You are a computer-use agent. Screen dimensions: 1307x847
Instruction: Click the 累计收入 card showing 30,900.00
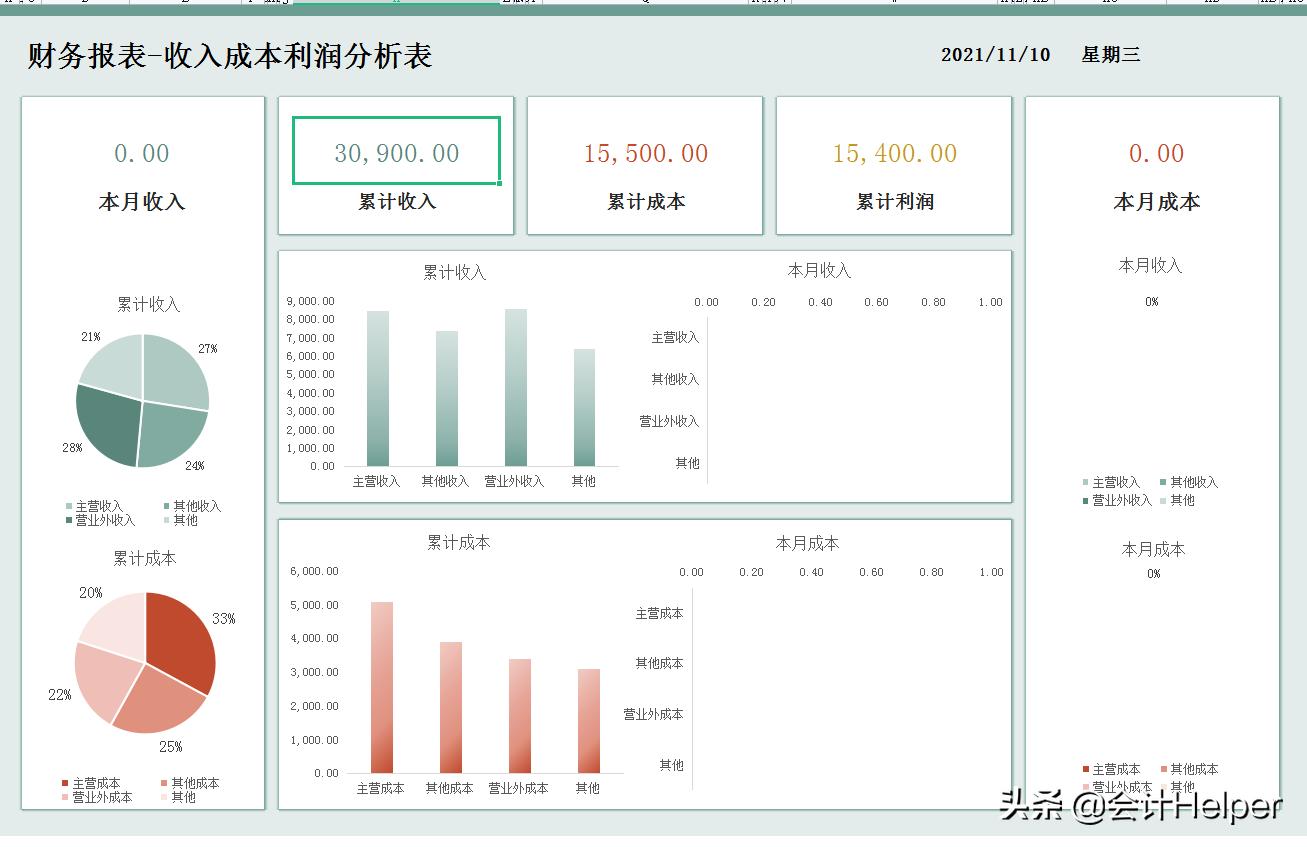(396, 152)
